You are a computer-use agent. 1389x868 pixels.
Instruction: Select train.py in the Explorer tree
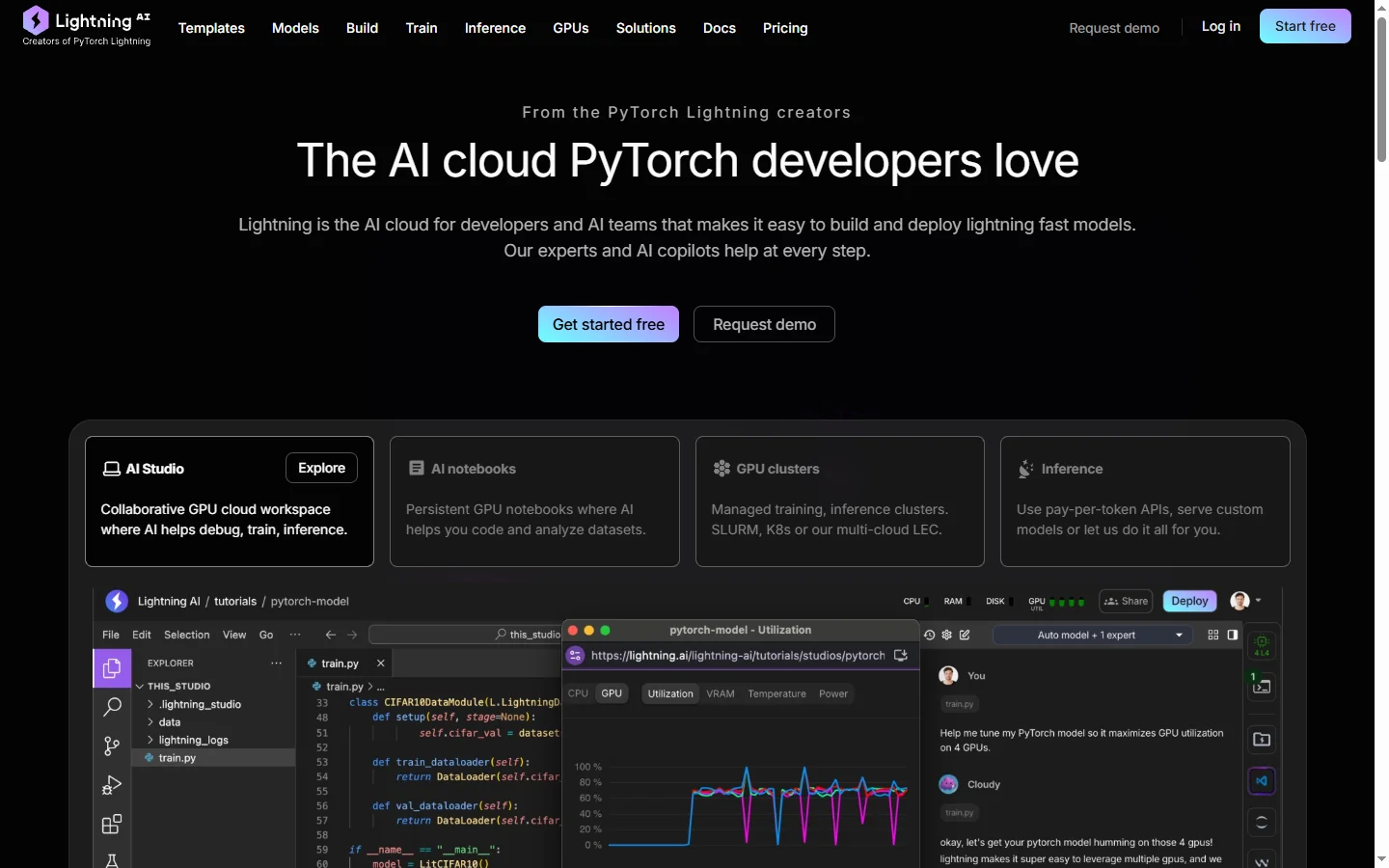[213, 758]
